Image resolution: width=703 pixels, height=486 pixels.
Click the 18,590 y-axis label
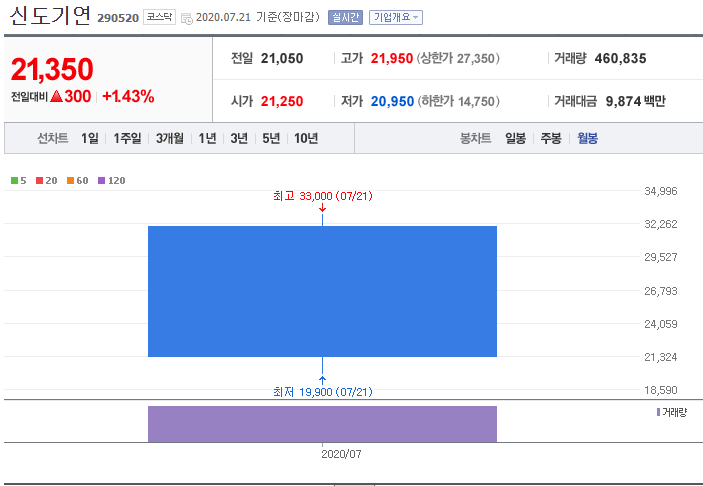(660, 390)
